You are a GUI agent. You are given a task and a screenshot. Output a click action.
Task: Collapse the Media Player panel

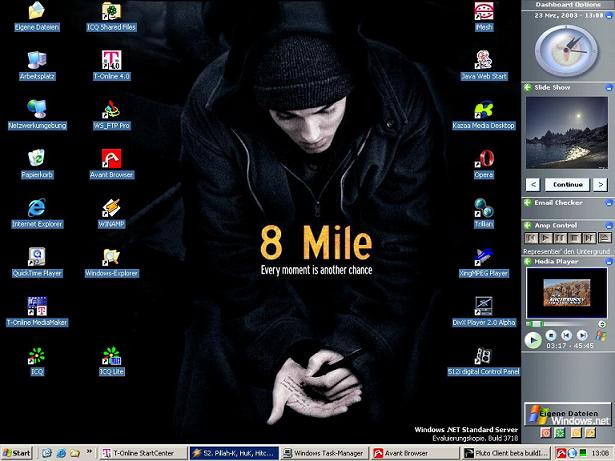point(609,261)
